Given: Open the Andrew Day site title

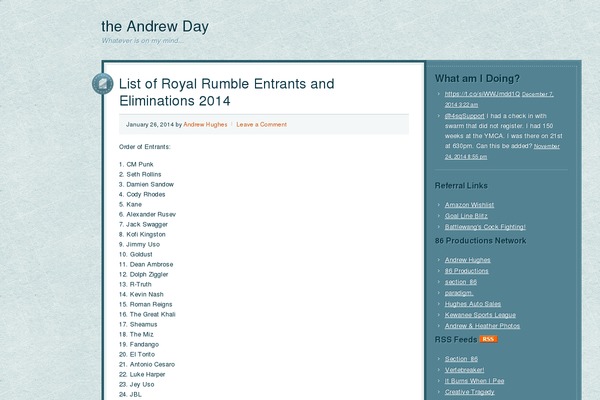Looking at the screenshot, I should [x=155, y=26].
